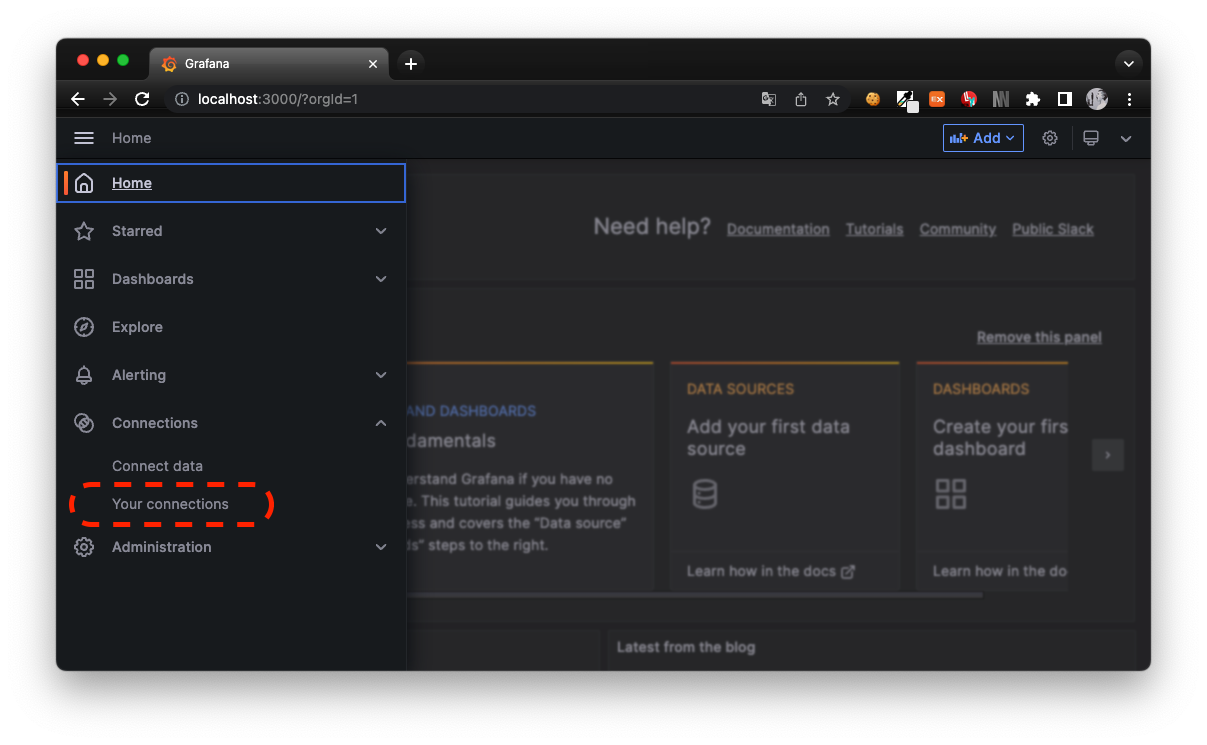The height and width of the screenshot is (745, 1207).
Task: Click the browser back arrow
Action: click(78, 99)
